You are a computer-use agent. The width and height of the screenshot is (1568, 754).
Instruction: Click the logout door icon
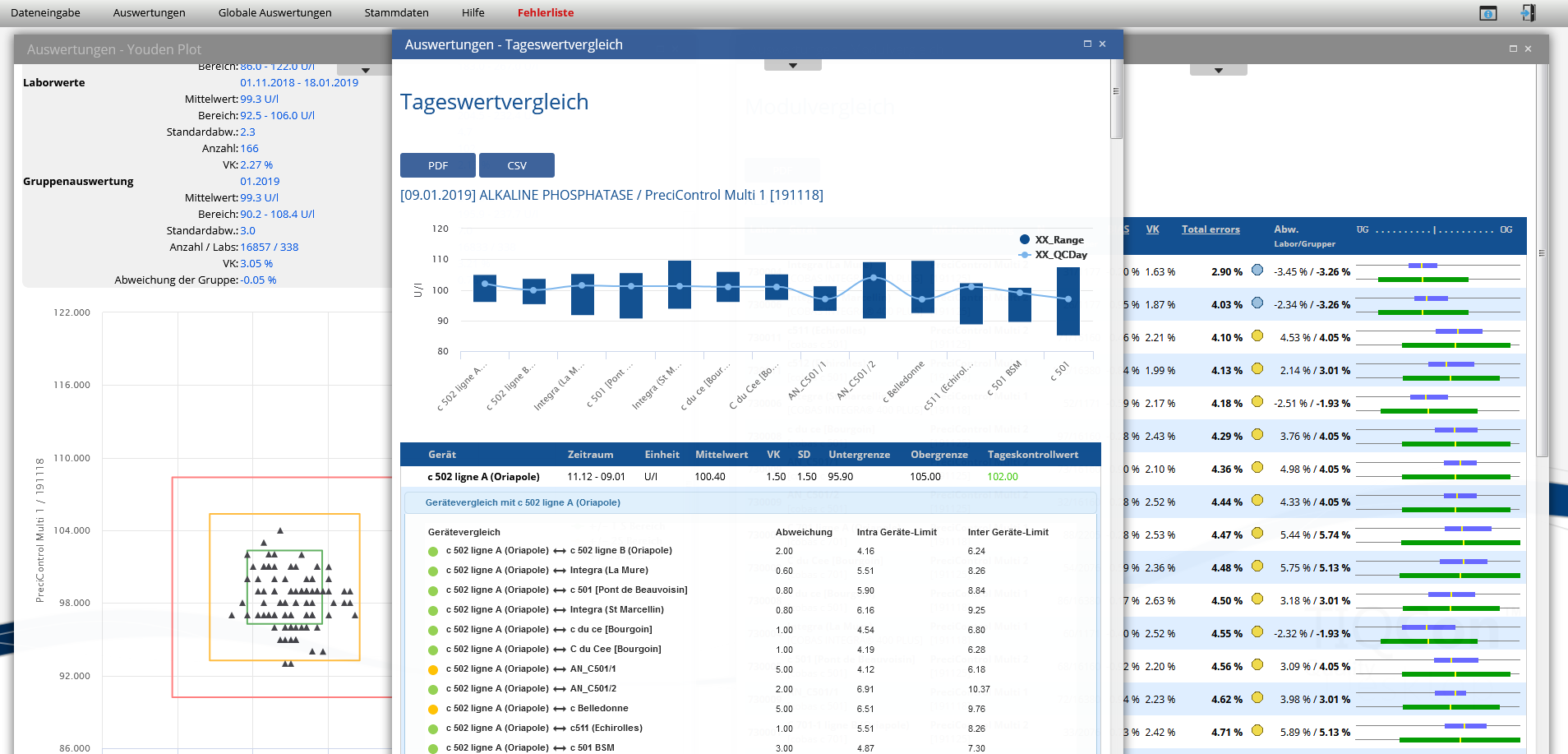tap(1528, 12)
